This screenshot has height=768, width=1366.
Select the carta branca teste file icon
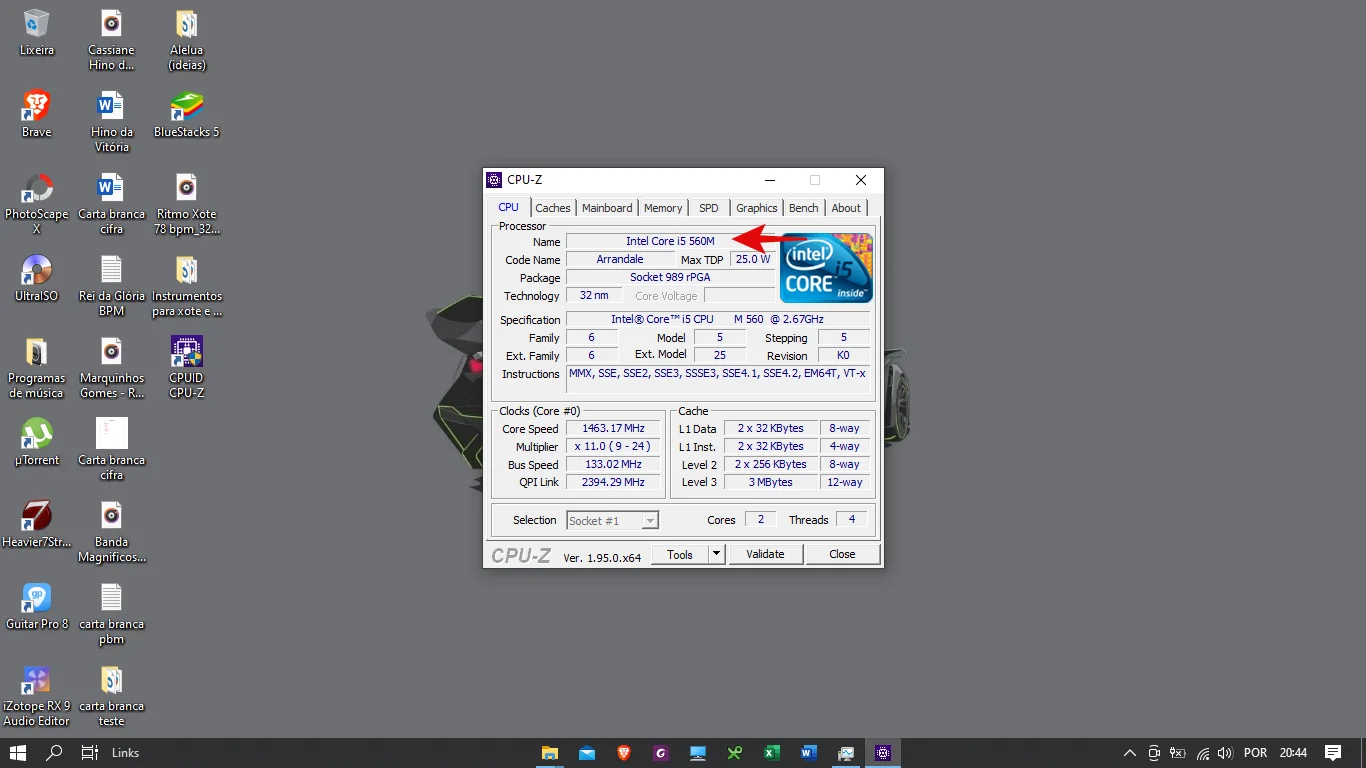click(112, 695)
